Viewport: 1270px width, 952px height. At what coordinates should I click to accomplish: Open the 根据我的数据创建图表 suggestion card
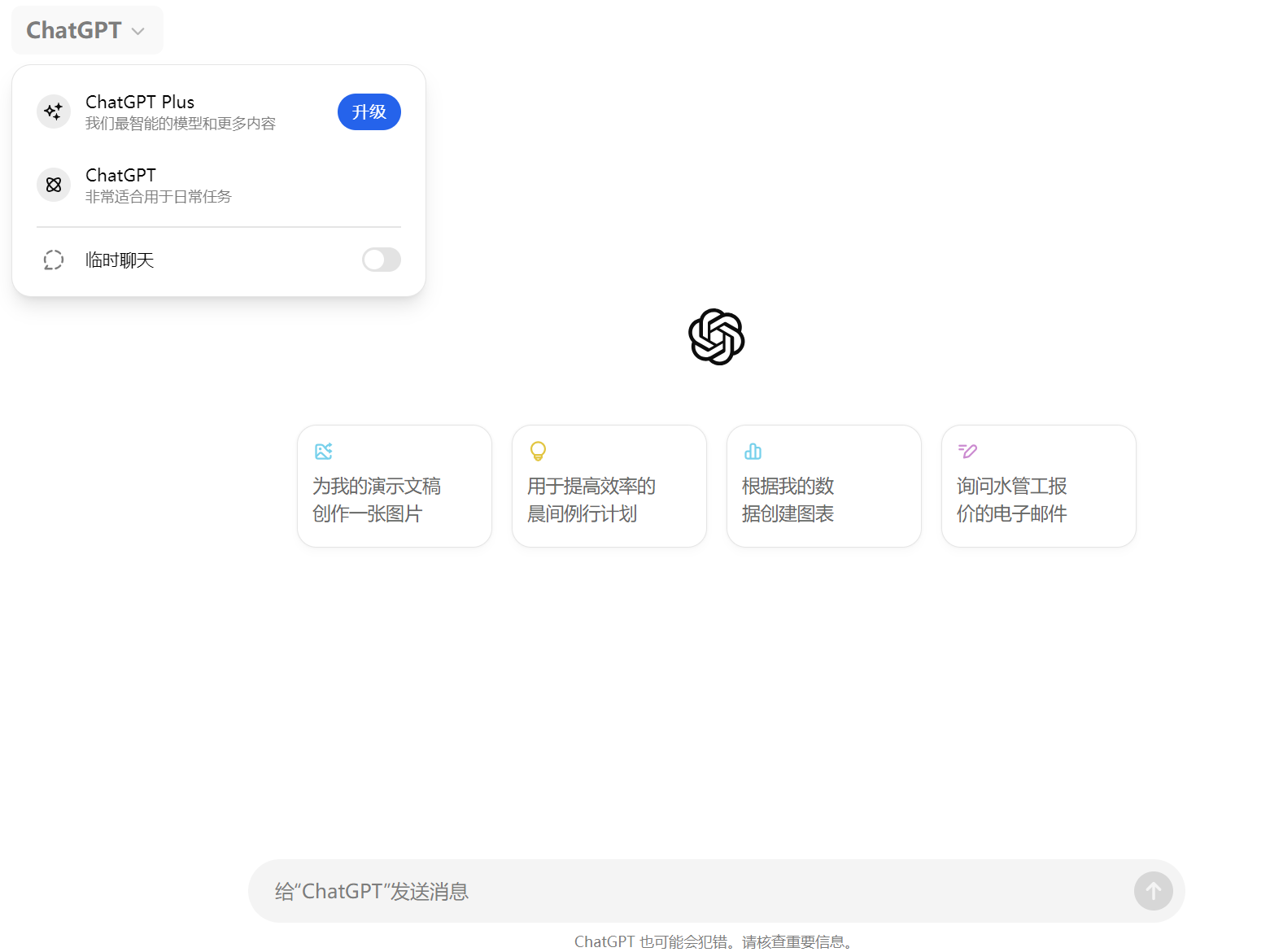[824, 486]
